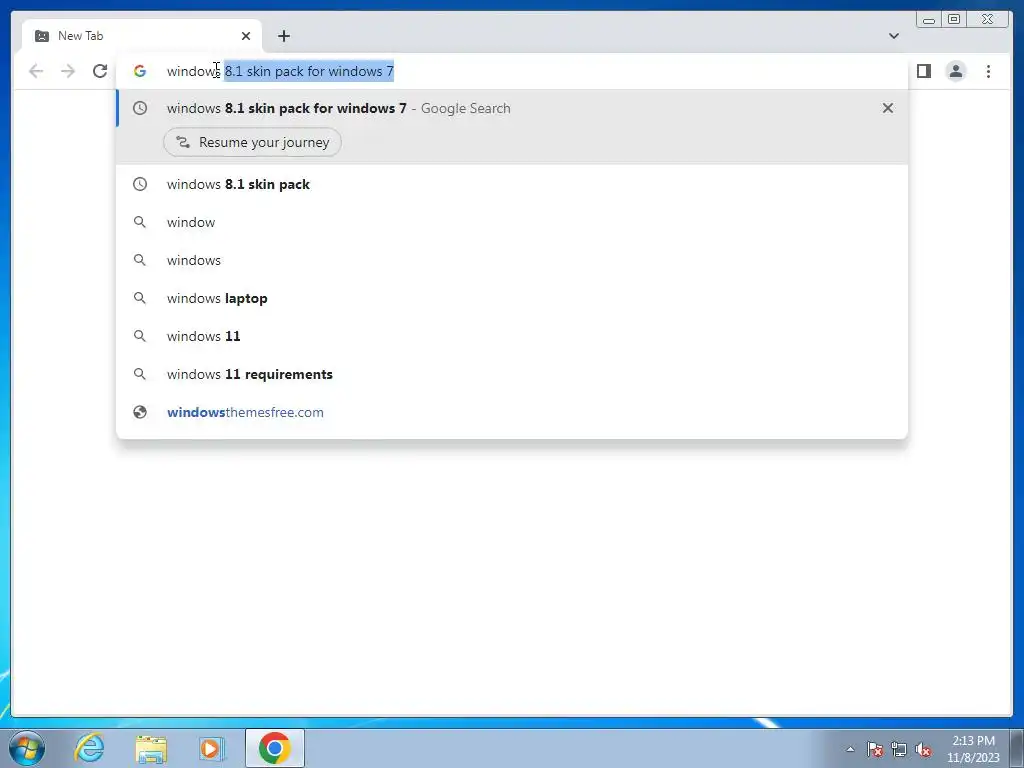Open Chrome's three-dot menu
1024x768 pixels.
988,71
